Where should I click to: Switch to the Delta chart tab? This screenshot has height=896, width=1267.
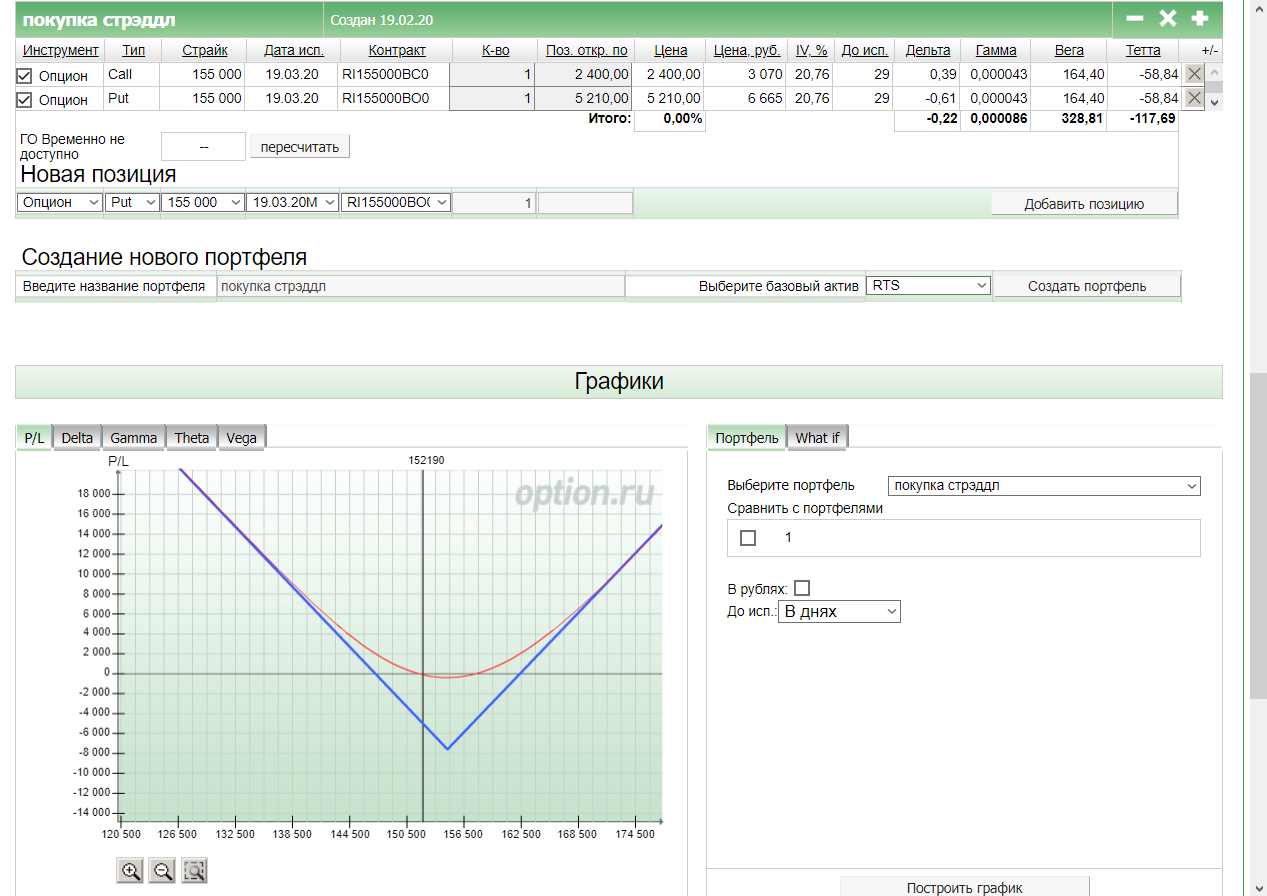77,437
